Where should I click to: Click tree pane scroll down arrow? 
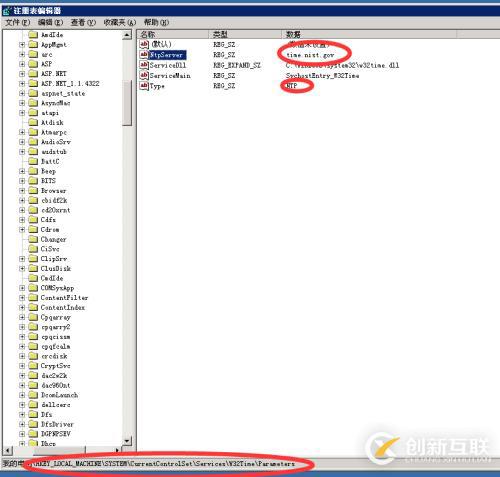(127, 441)
